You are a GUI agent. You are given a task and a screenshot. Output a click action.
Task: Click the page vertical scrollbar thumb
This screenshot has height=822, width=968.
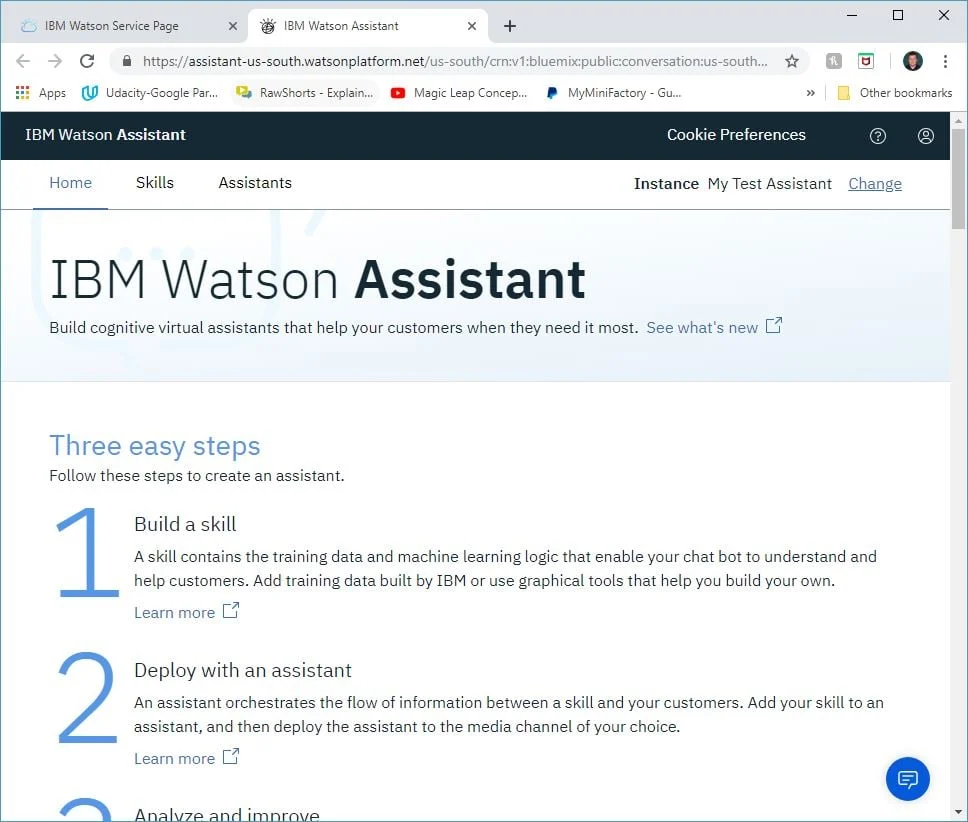(x=958, y=179)
